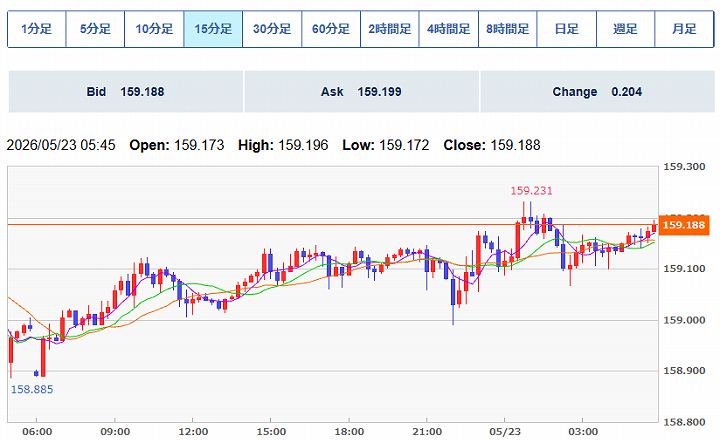Click the 21:00 time axis label
This screenshot has height=443, width=720.
(427, 432)
